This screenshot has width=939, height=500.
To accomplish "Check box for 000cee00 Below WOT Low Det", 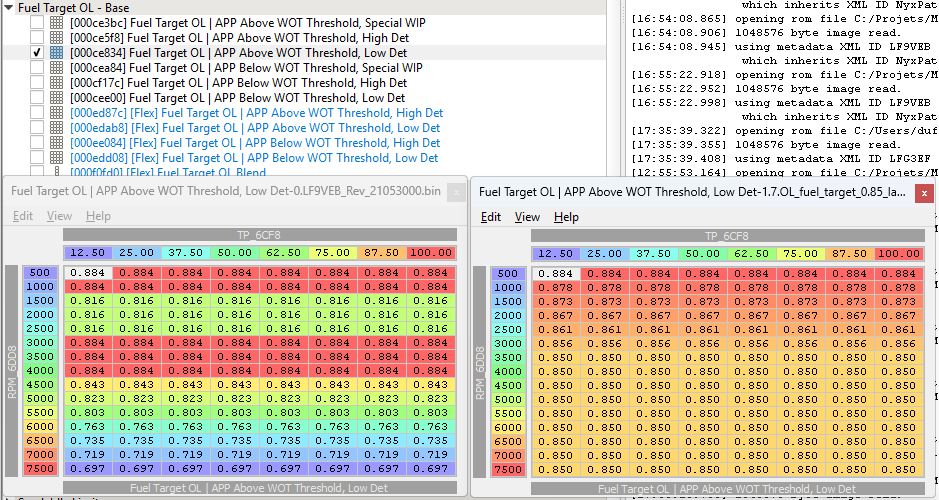I will [x=37, y=98].
